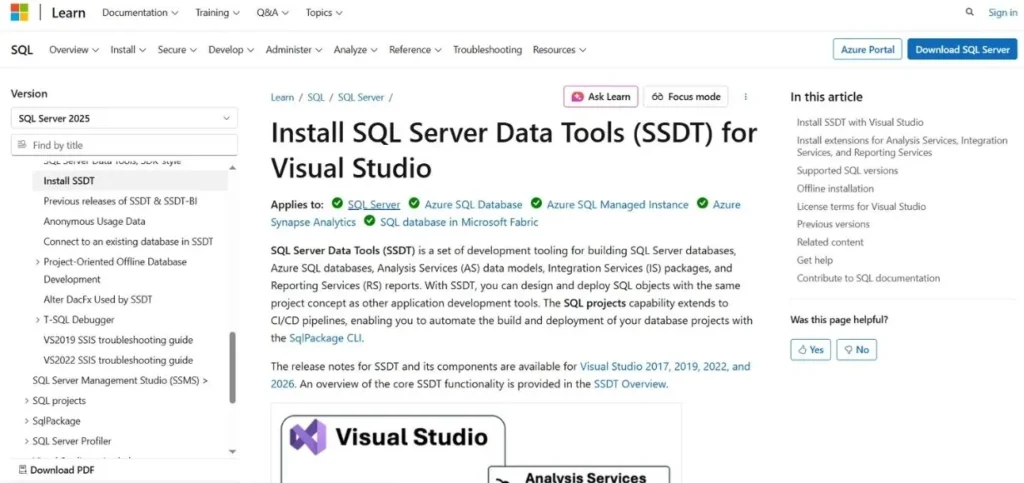The image size is (1024, 483).
Task: Click Azure SQL Managed Instance link
Action: click(617, 204)
